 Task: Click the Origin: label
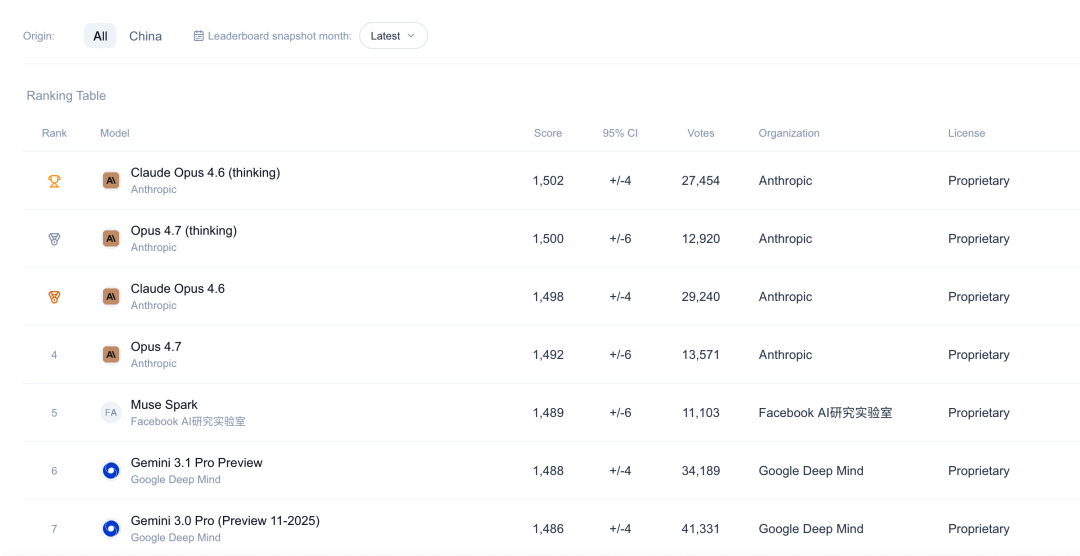point(39,36)
